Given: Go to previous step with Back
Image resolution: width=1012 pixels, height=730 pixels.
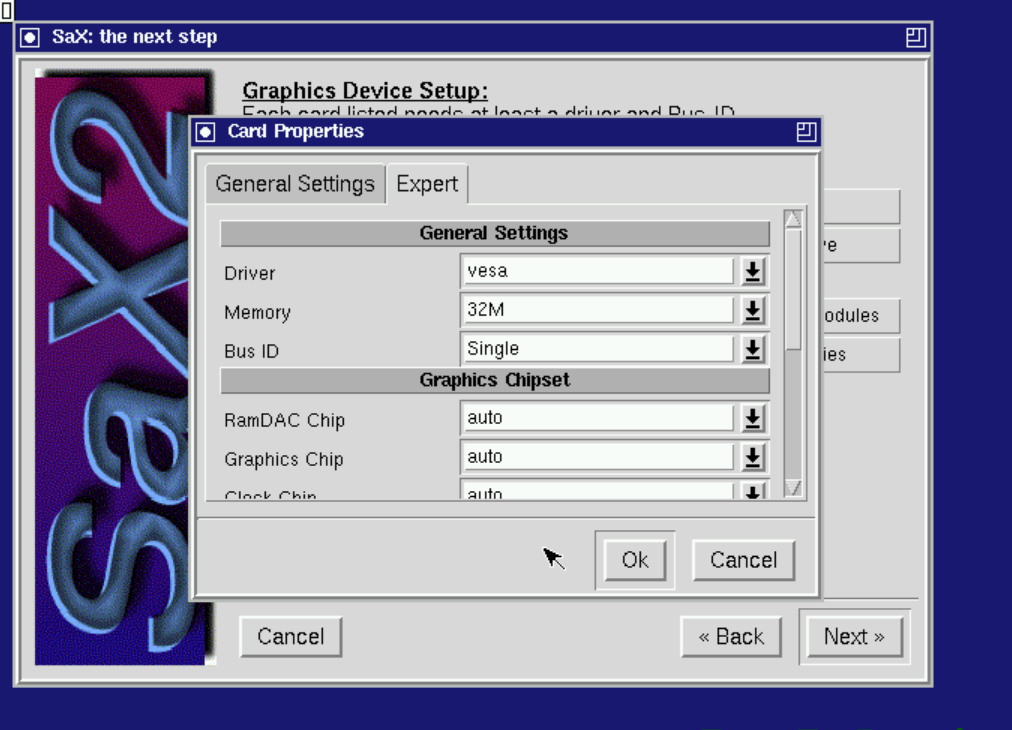Looking at the screenshot, I should (731, 636).
